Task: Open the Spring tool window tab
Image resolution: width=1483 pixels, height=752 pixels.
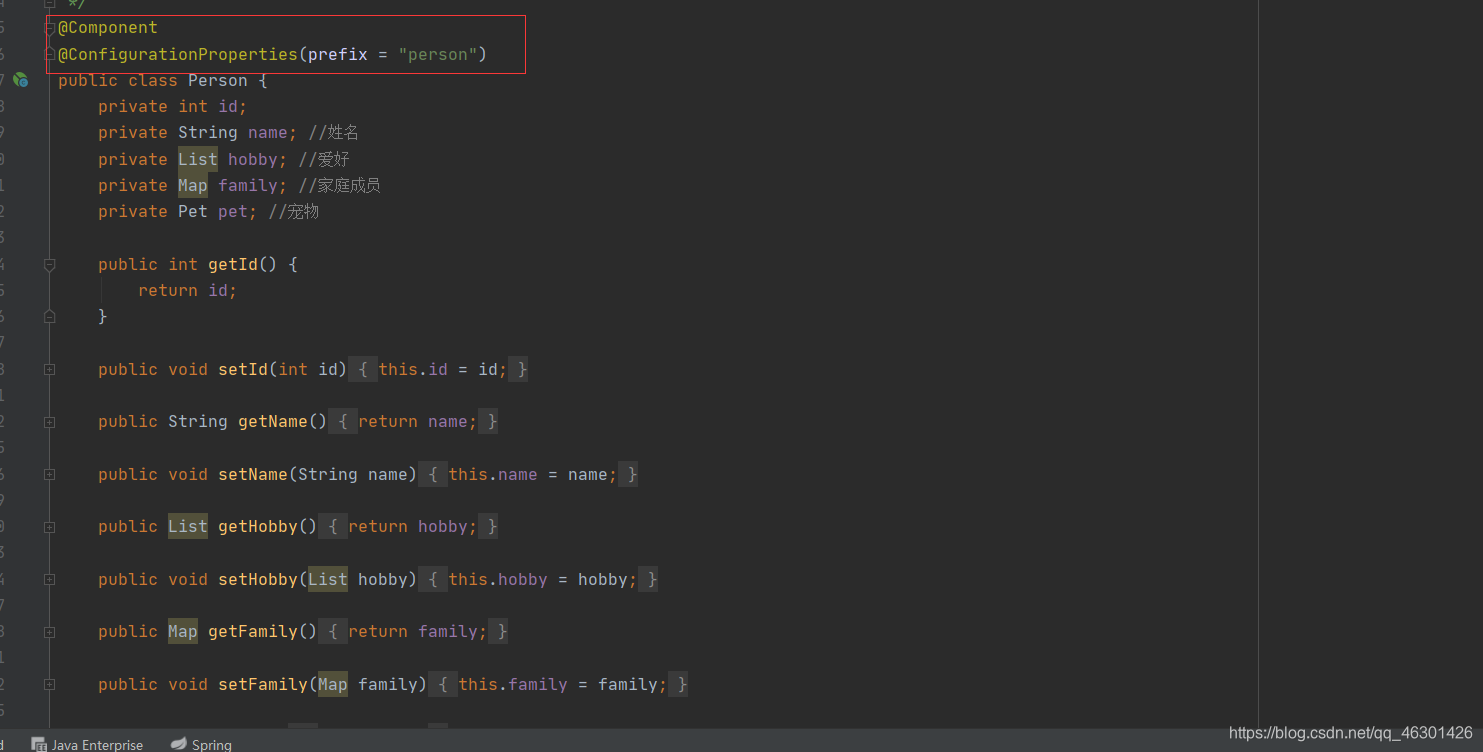Action: tap(201, 744)
